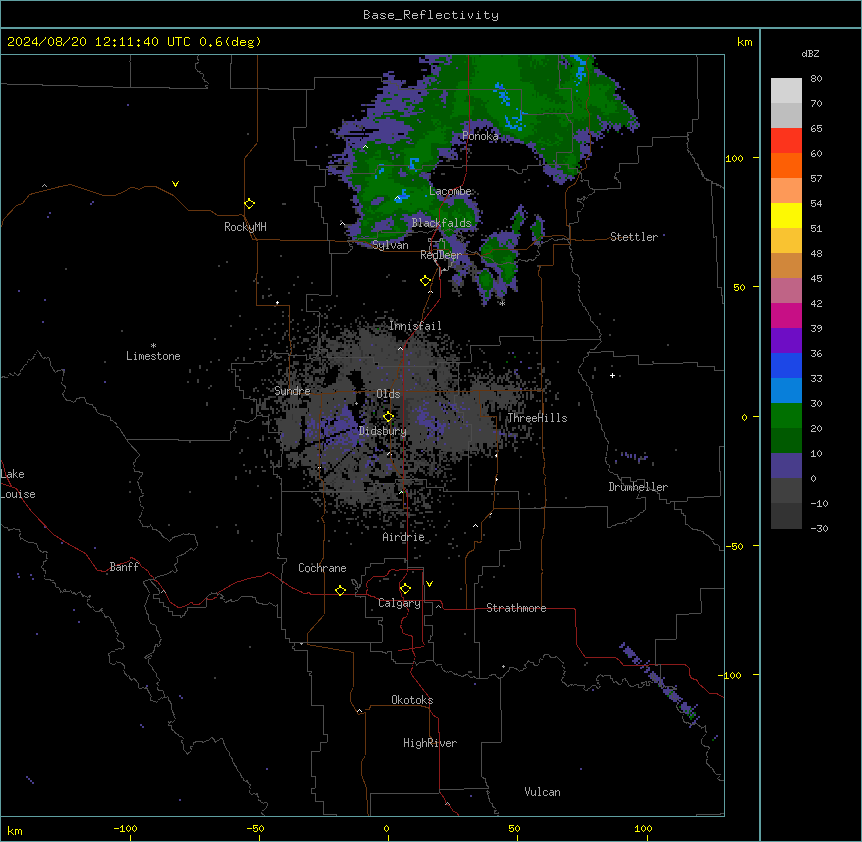Click the Vulcan city label
Image resolution: width=862 pixels, height=842 pixels.
pos(543,792)
